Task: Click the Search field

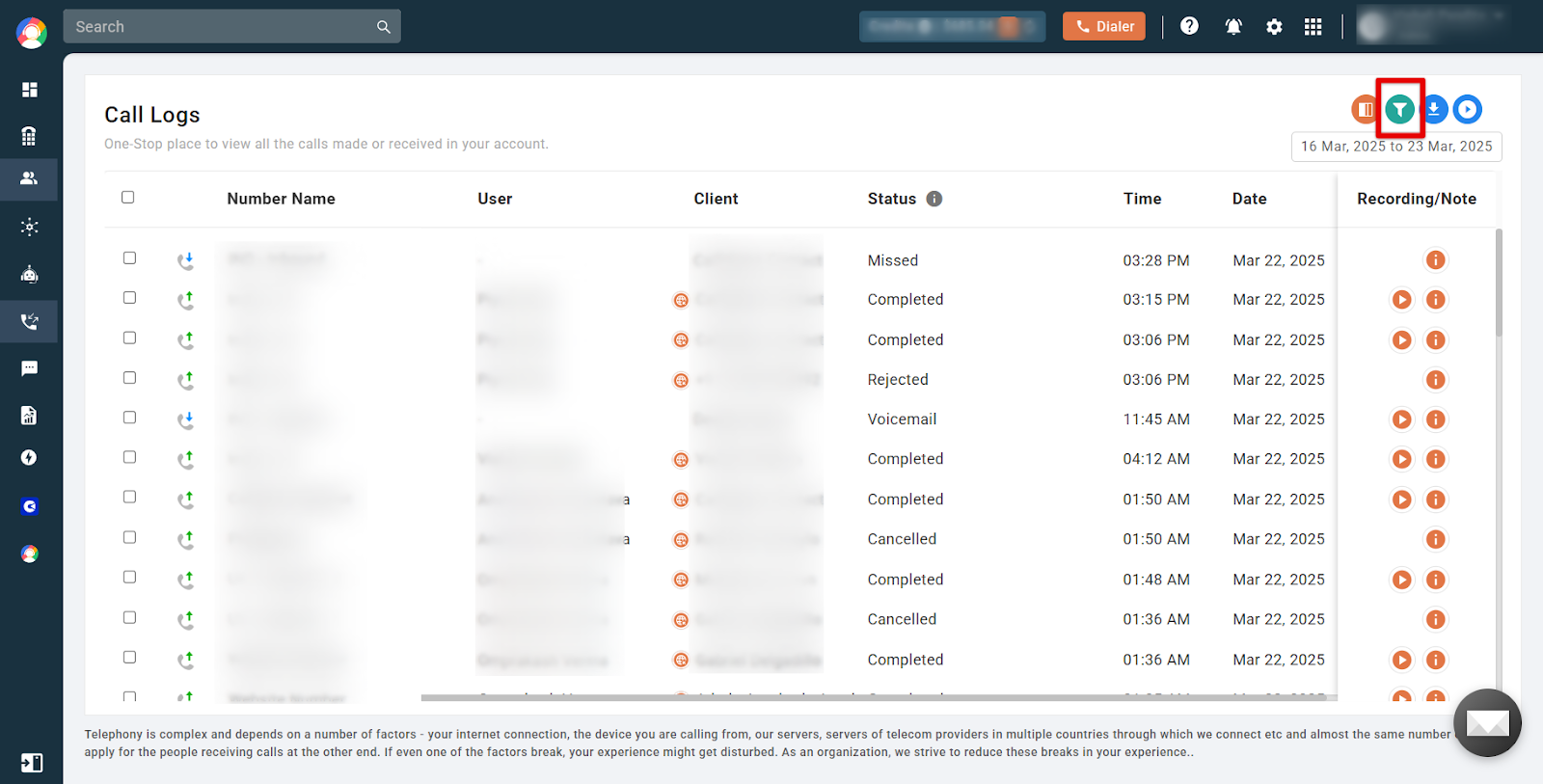Action: [231, 27]
